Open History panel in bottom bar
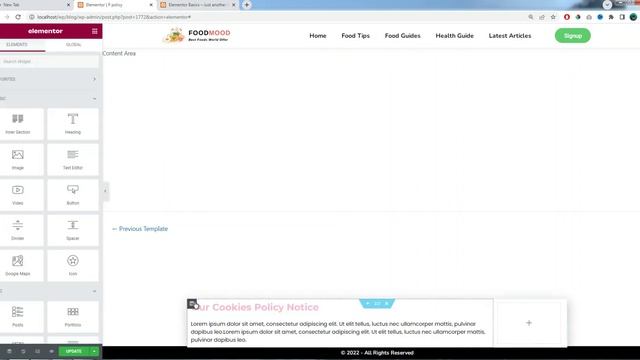 [23, 351]
